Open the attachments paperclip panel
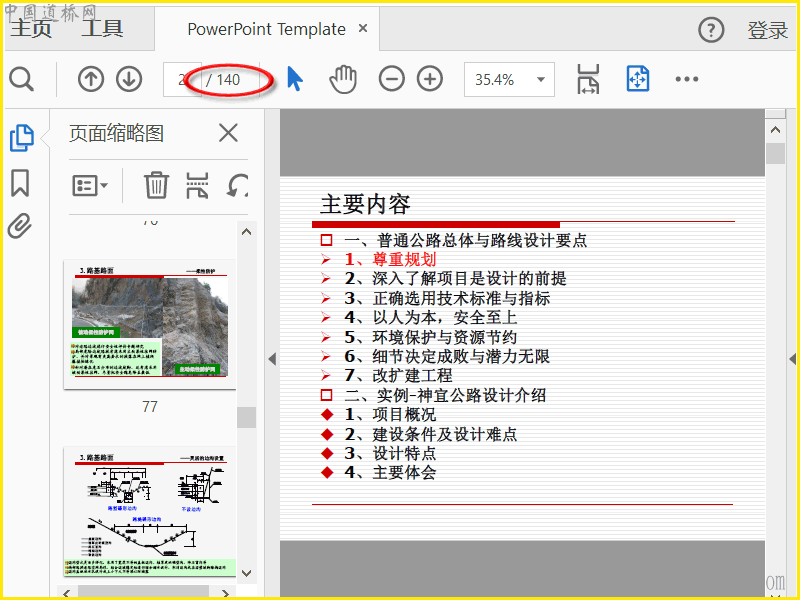Image resolution: width=800 pixels, height=600 pixels. click(20, 226)
